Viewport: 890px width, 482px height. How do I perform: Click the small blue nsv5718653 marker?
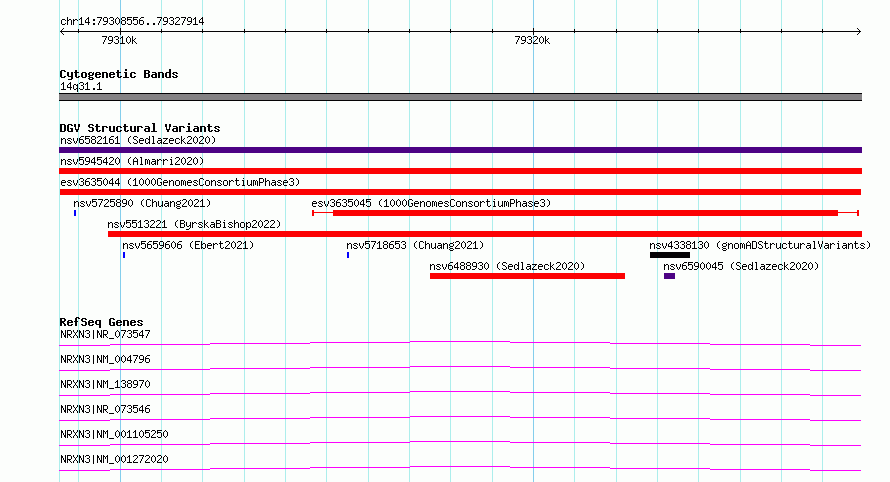tap(348, 255)
